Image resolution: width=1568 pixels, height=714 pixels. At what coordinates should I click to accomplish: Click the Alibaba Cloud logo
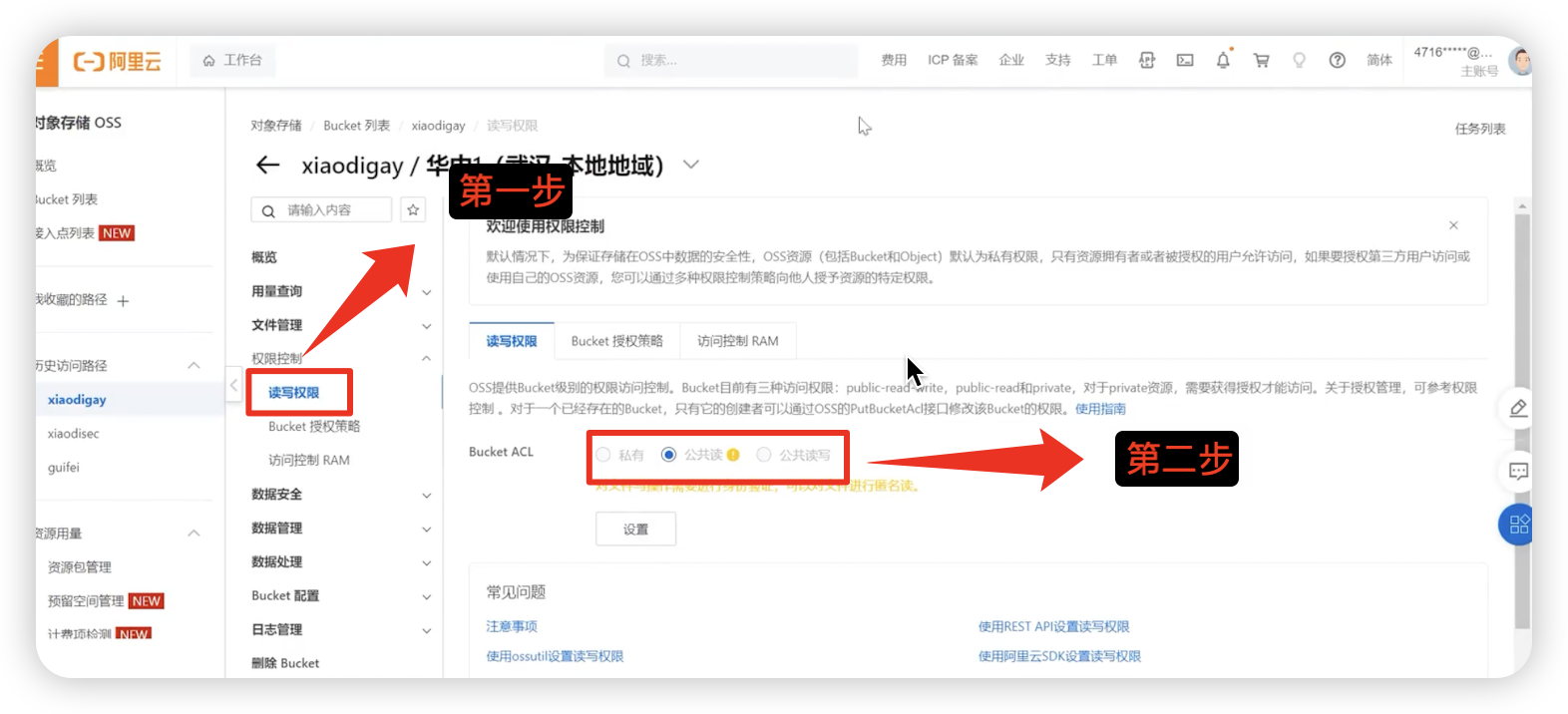pos(117,61)
